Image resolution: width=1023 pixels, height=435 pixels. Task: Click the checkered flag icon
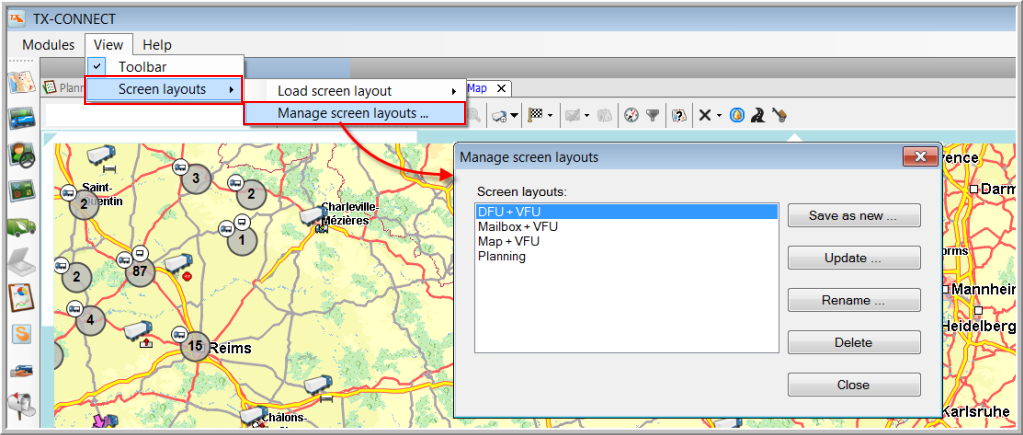(535, 115)
